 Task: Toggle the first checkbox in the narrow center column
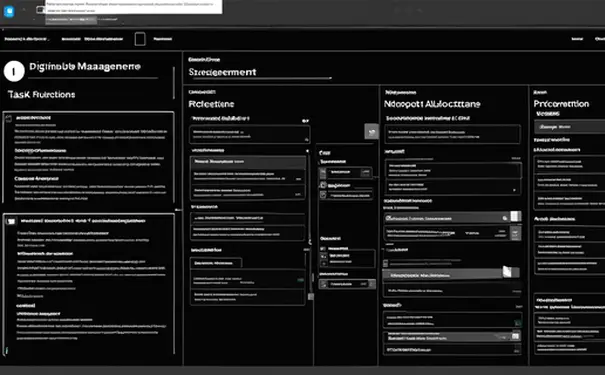[323, 172]
